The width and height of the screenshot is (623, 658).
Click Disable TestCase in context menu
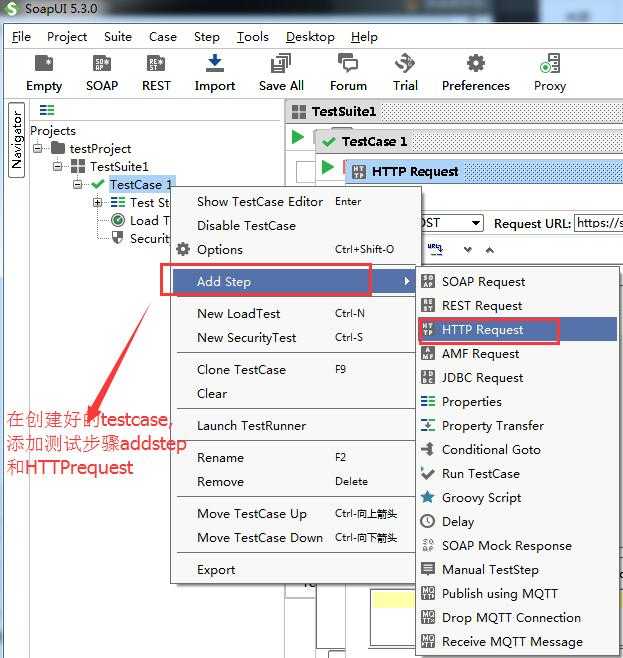pos(295,225)
